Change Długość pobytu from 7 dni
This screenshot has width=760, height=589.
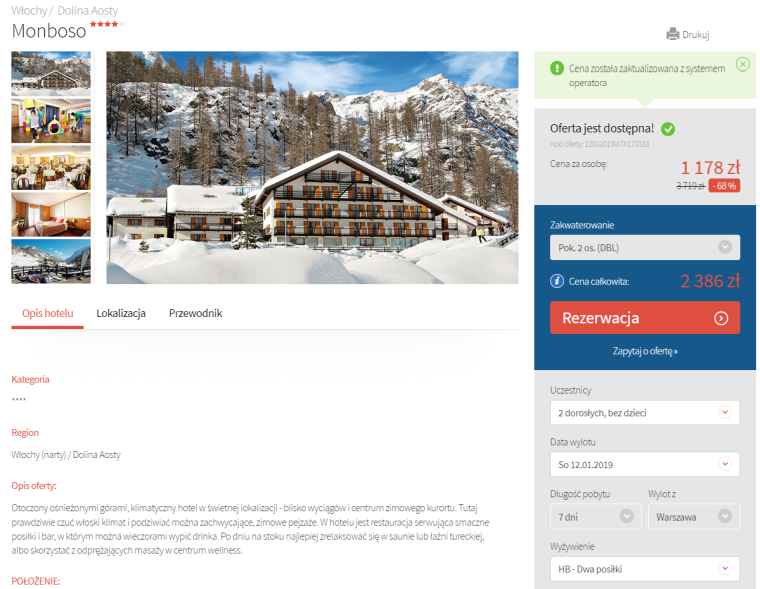tap(596, 517)
